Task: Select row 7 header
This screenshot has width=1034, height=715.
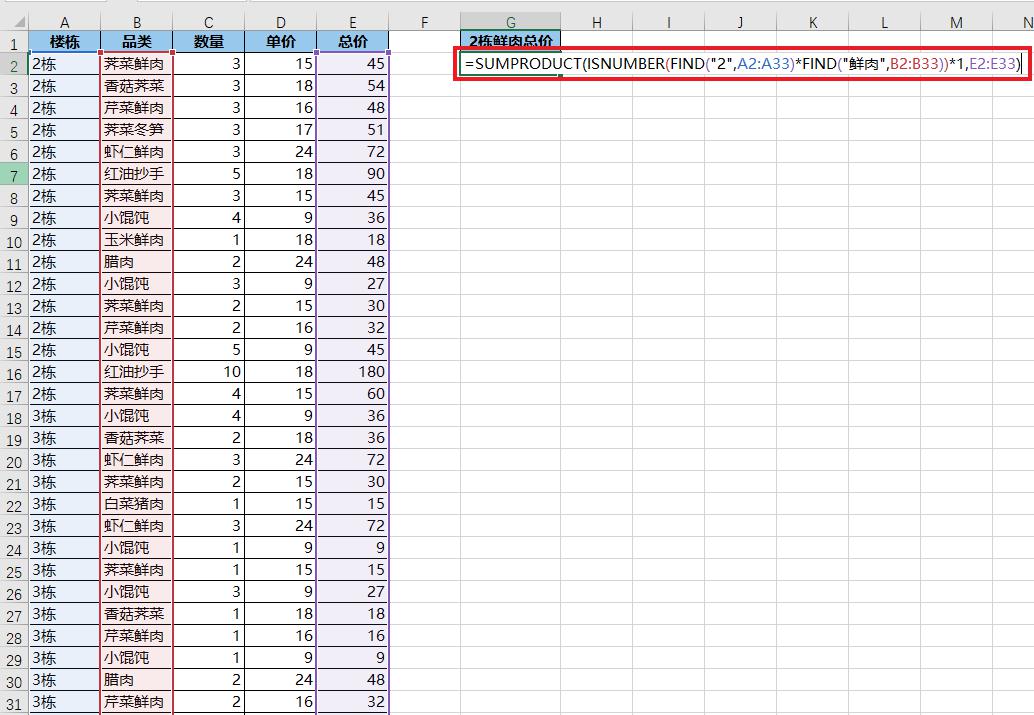Action: pyautogui.click(x=14, y=175)
